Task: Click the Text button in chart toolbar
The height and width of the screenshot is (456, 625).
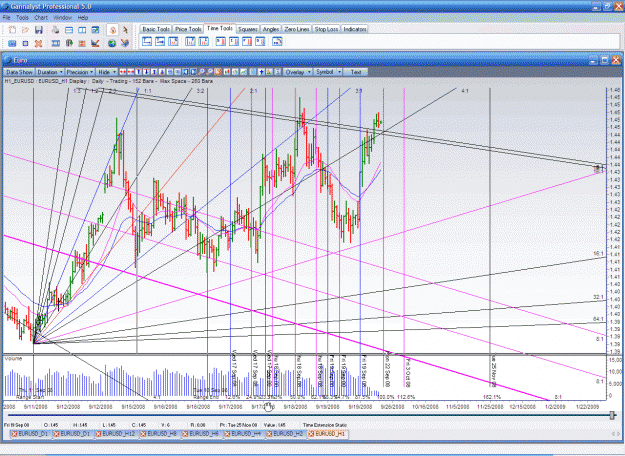Action: pos(356,72)
